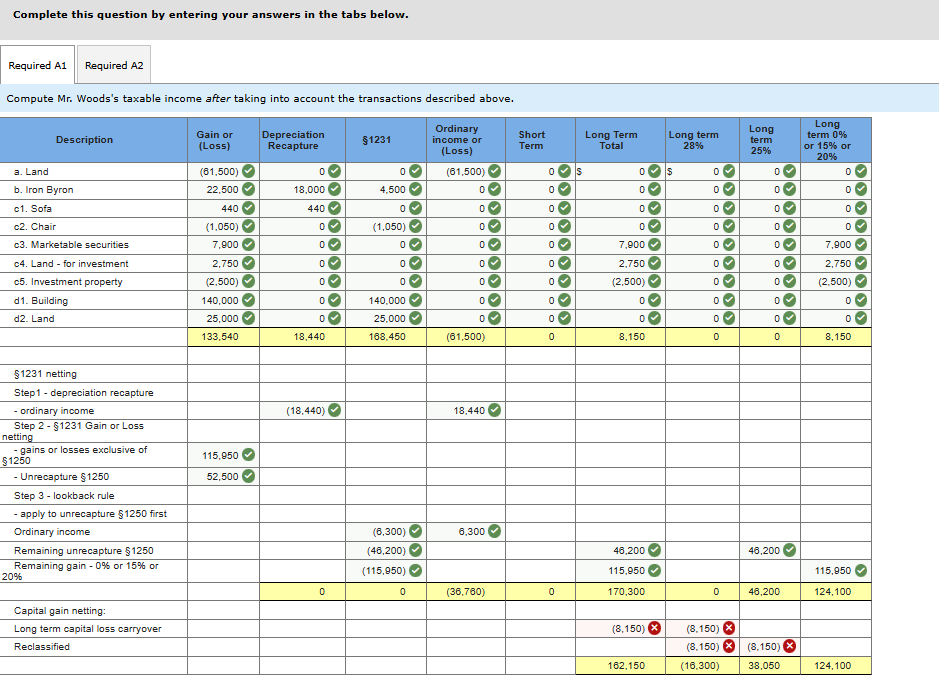Click the 'Long term capital loss carryover' label
950x683 pixels.
(x=88, y=628)
